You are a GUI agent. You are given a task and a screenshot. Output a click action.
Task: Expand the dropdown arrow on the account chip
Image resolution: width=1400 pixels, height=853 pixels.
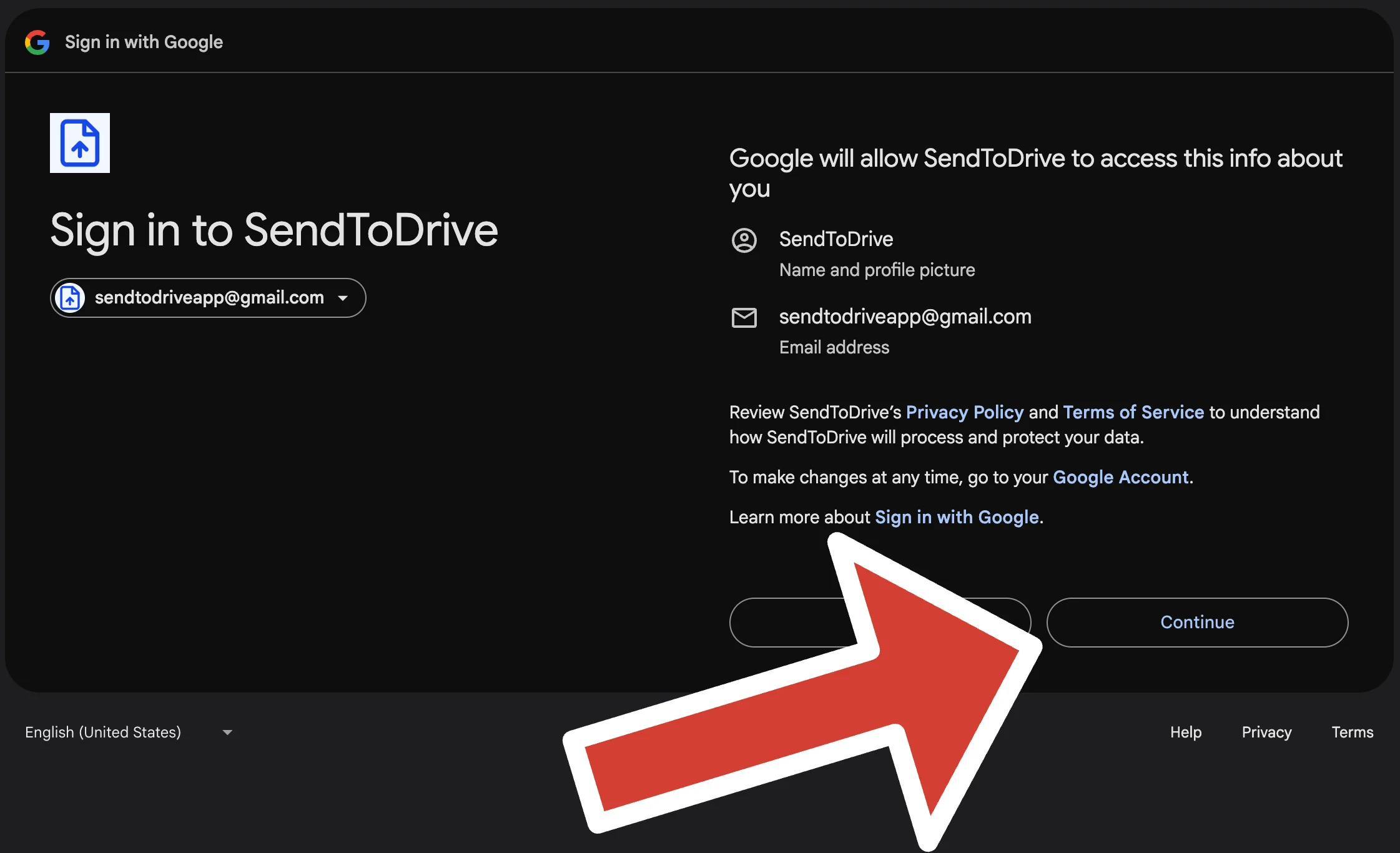pyautogui.click(x=343, y=298)
